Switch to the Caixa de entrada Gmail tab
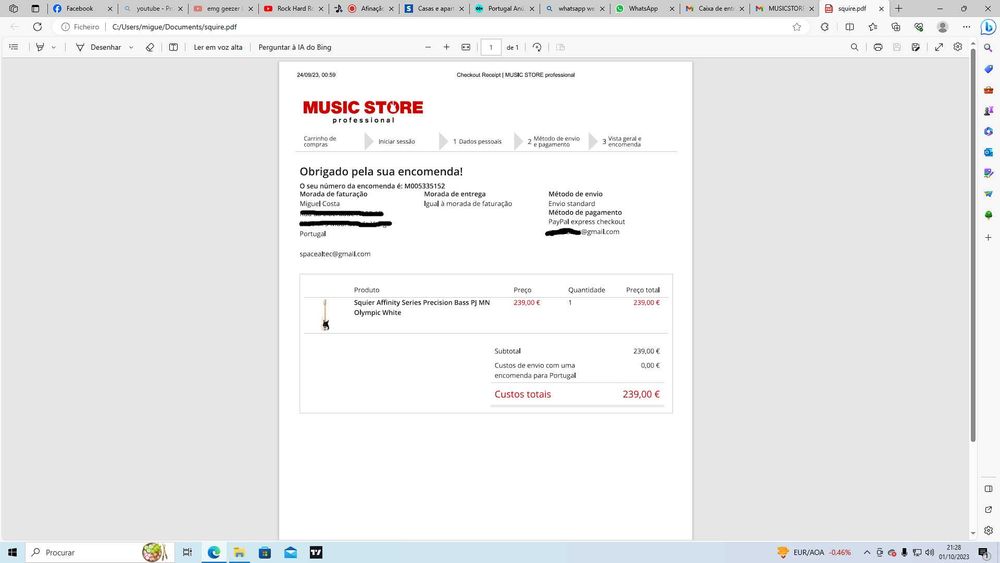 [714, 8]
